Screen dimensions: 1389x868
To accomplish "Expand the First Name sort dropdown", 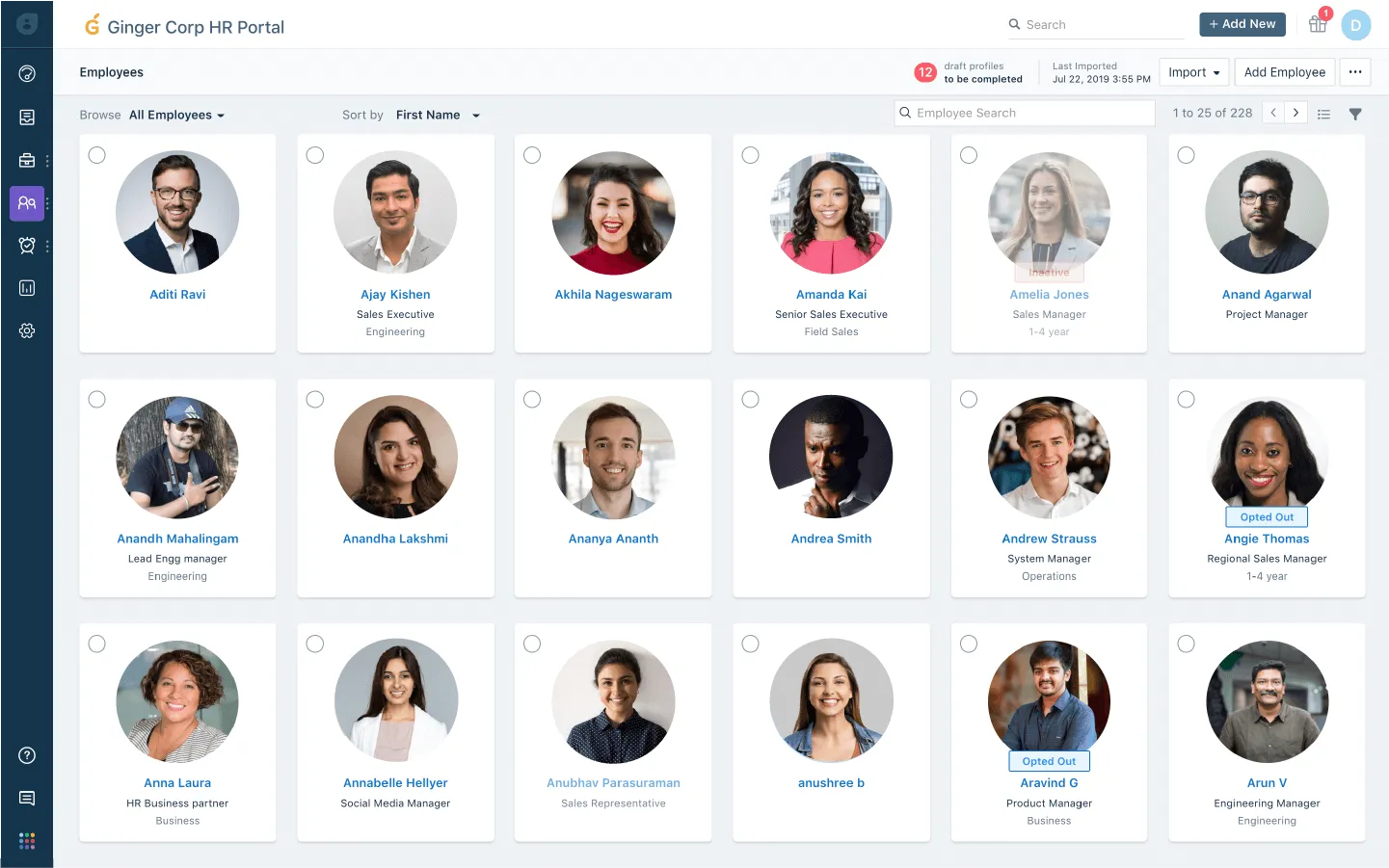I will [x=438, y=115].
